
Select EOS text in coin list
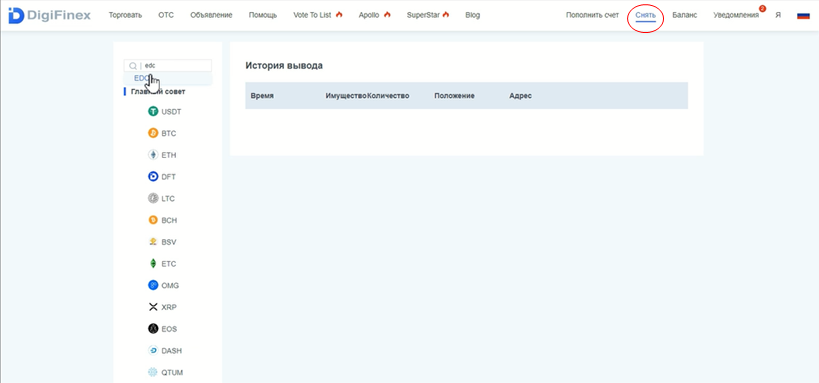[x=169, y=329]
